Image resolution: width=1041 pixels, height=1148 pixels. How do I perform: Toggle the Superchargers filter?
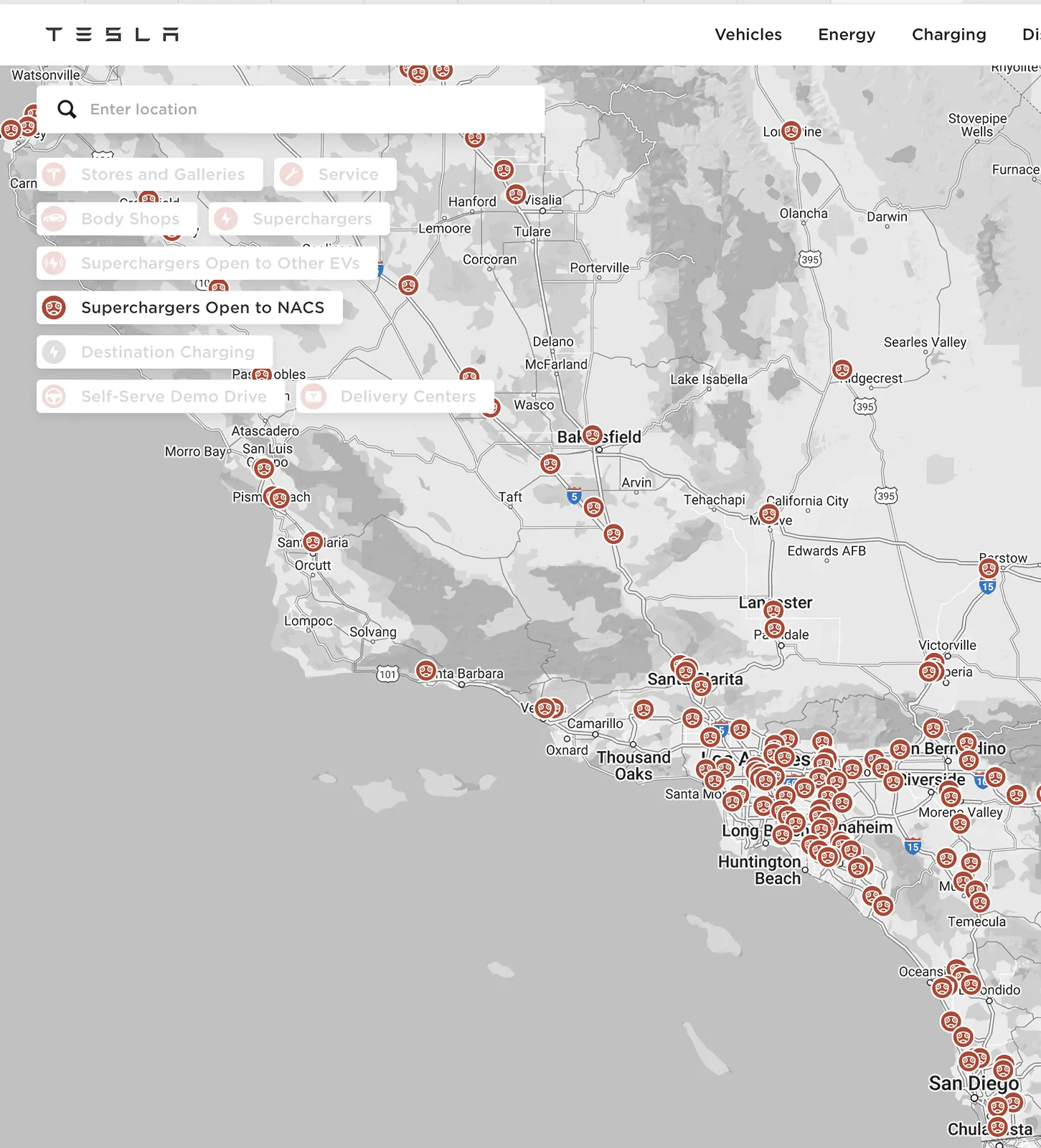(x=299, y=219)
